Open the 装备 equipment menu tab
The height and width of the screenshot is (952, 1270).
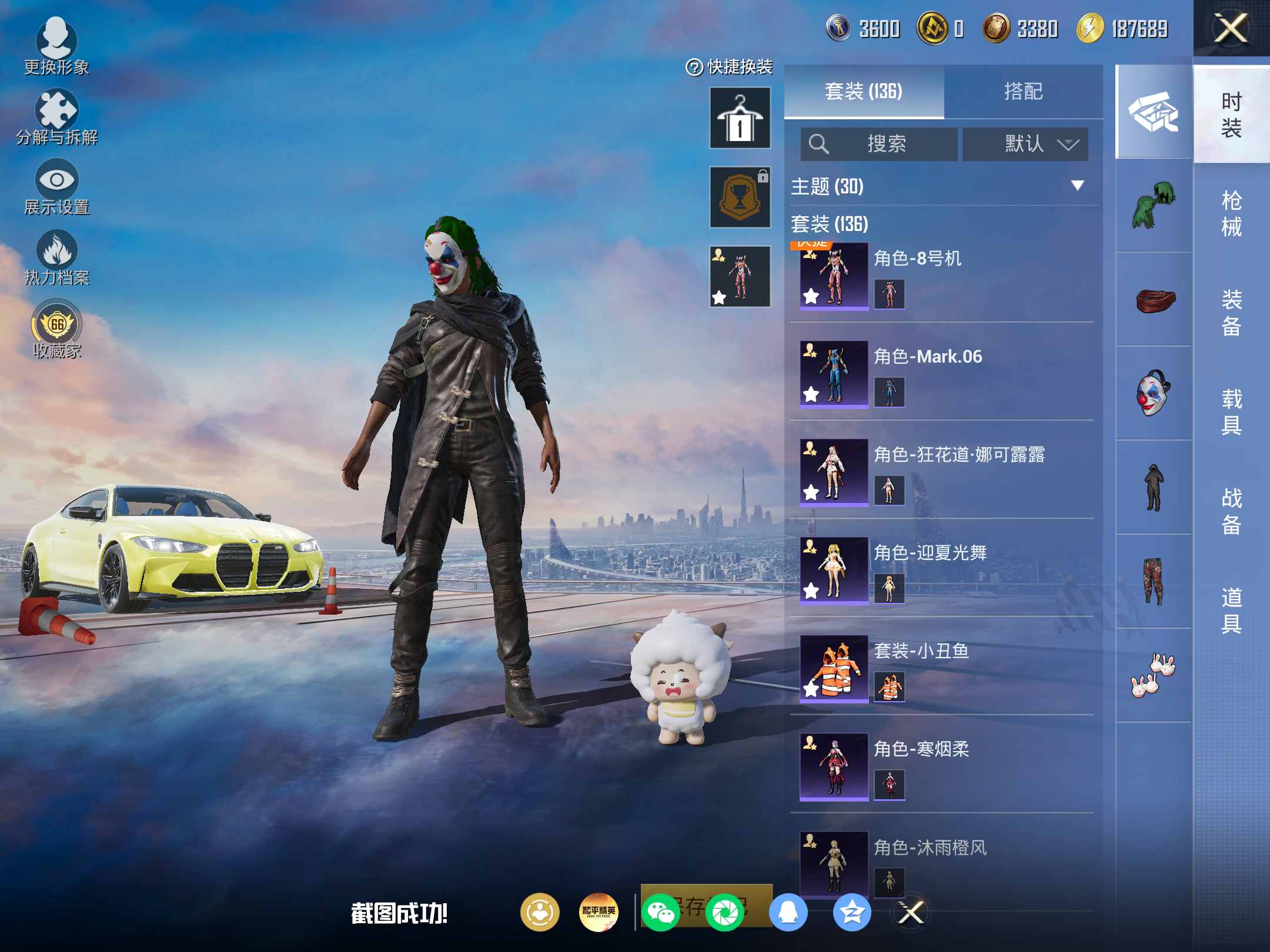click(x=1232, y=313)
